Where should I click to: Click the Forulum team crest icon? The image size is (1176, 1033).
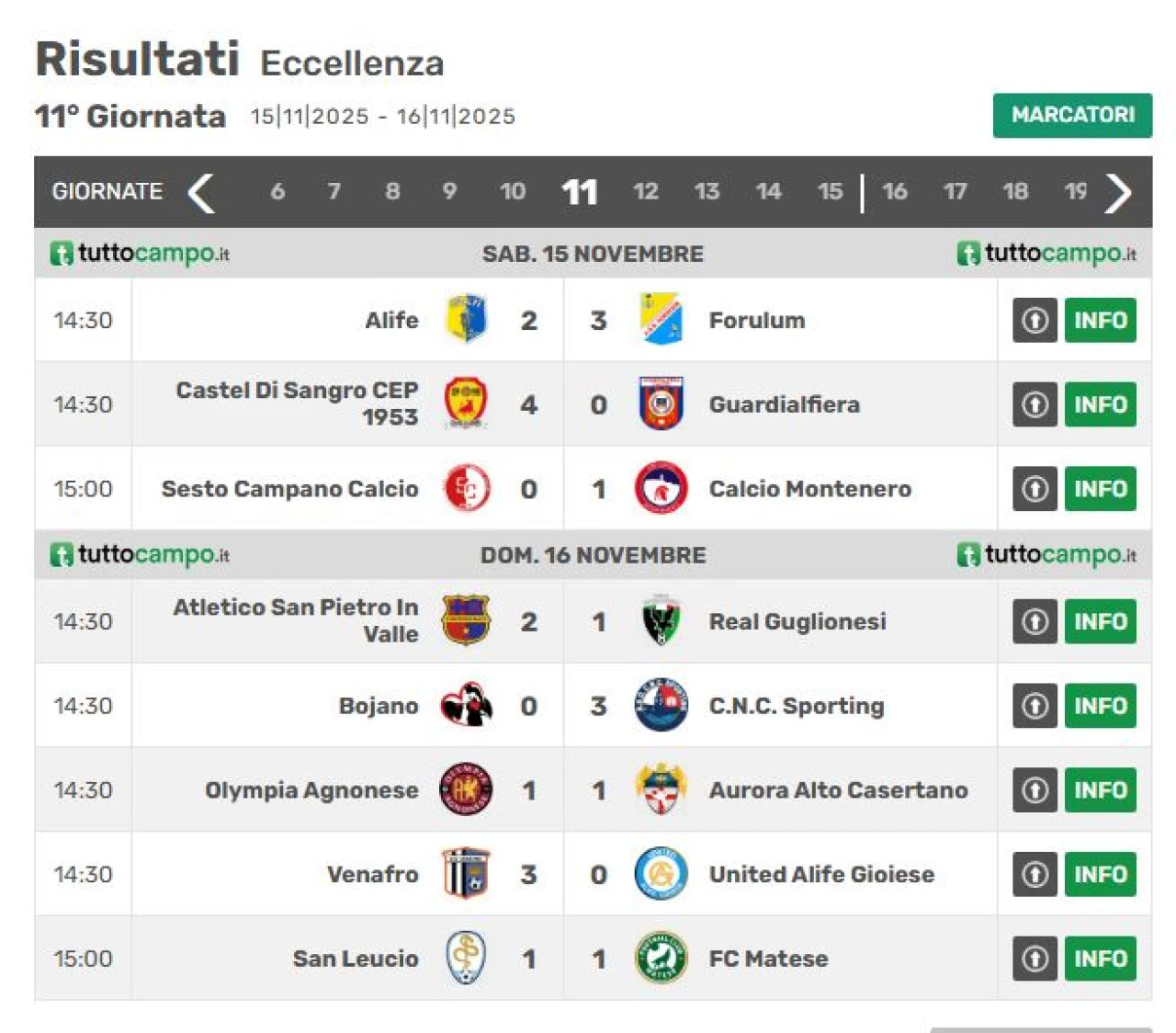pyautogui.click(x=661, y=320)
